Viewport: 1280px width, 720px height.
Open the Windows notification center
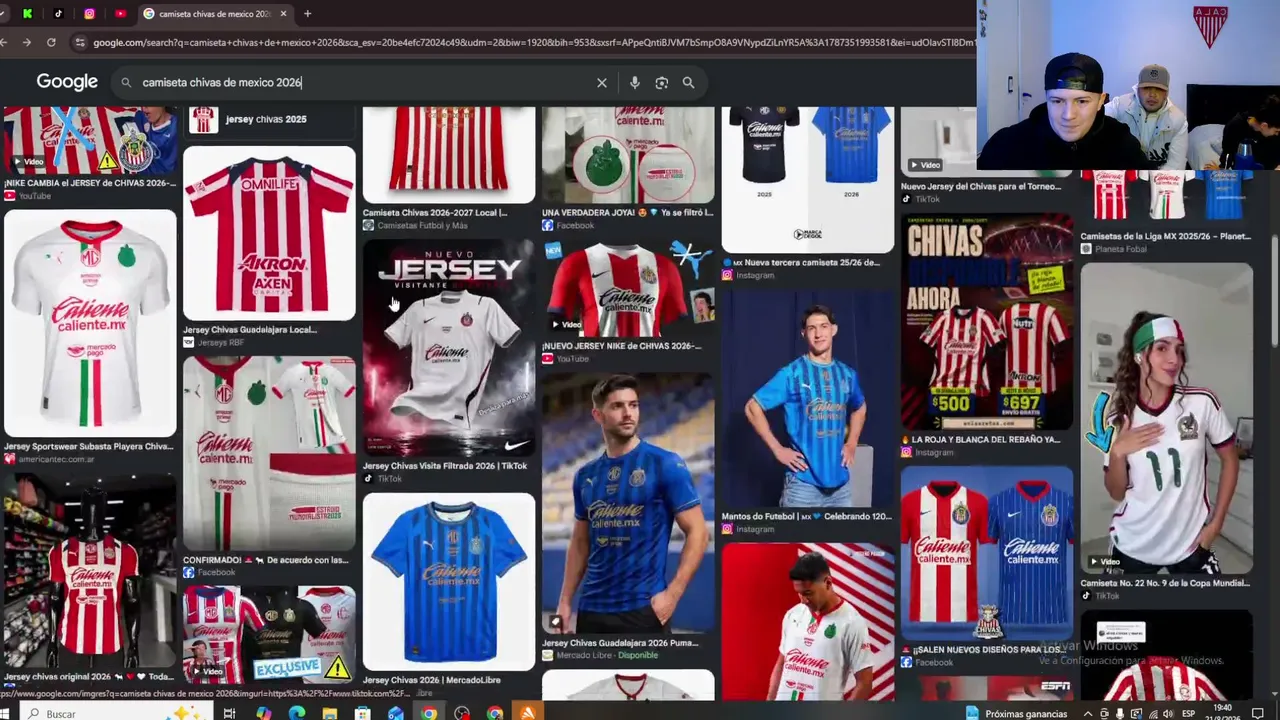(x=1258, y=714)
